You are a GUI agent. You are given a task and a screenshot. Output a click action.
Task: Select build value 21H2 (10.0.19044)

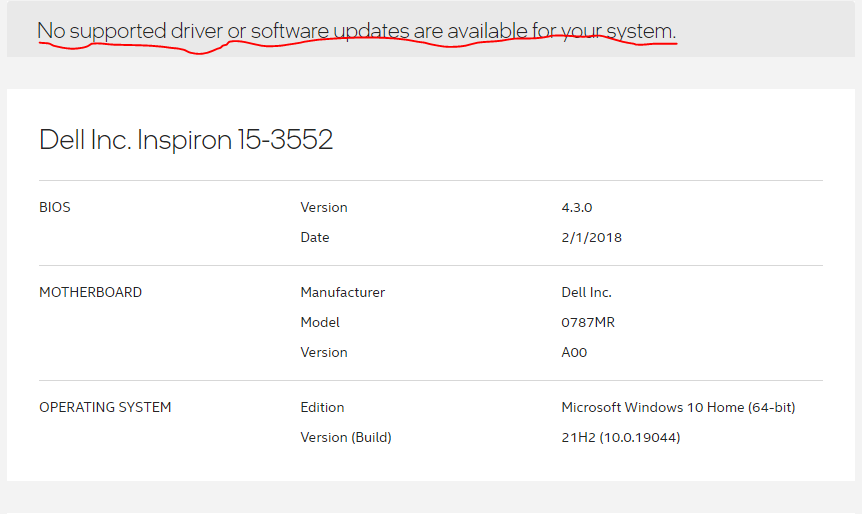[621, 438]
